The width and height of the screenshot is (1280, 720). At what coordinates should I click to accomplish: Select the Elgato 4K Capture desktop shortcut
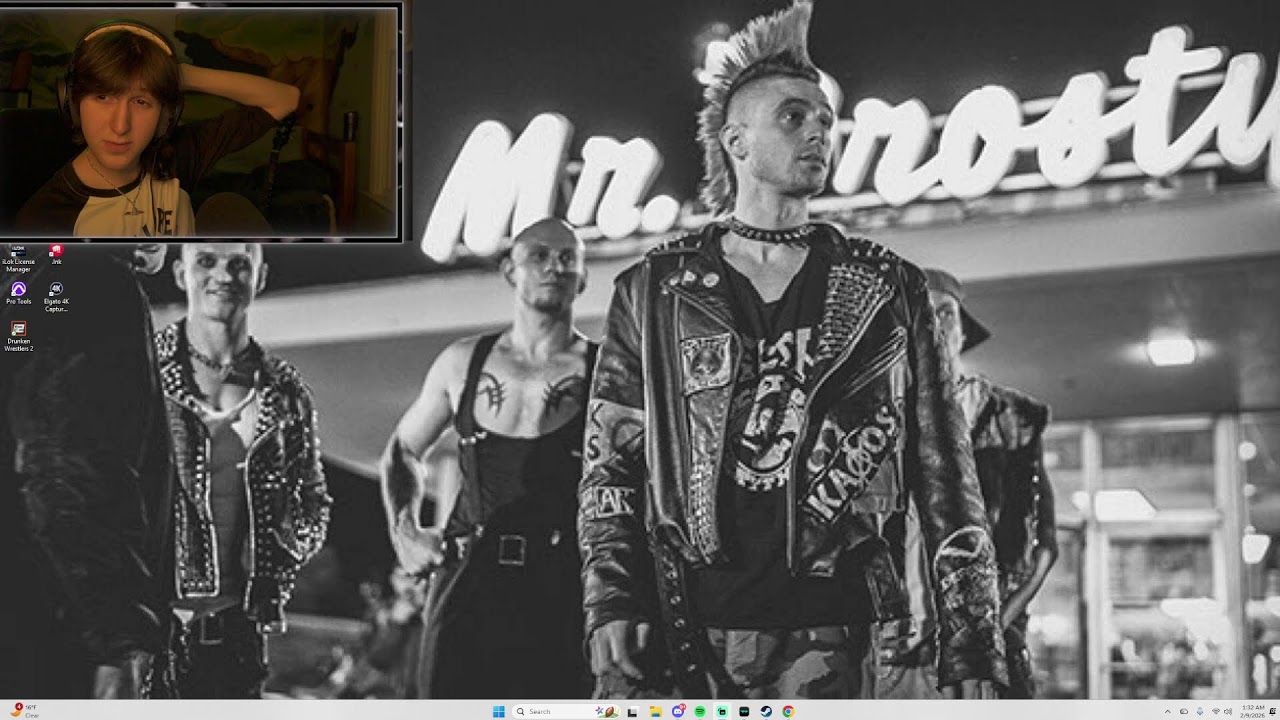point(56,297)
